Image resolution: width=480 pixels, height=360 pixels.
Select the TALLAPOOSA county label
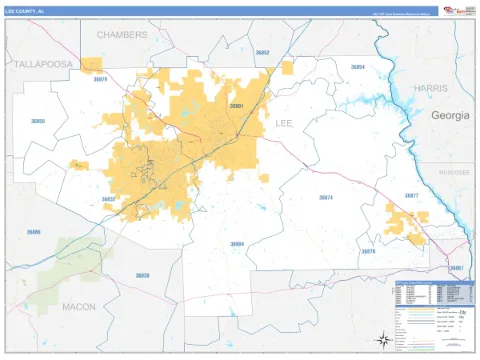(43, 64)
